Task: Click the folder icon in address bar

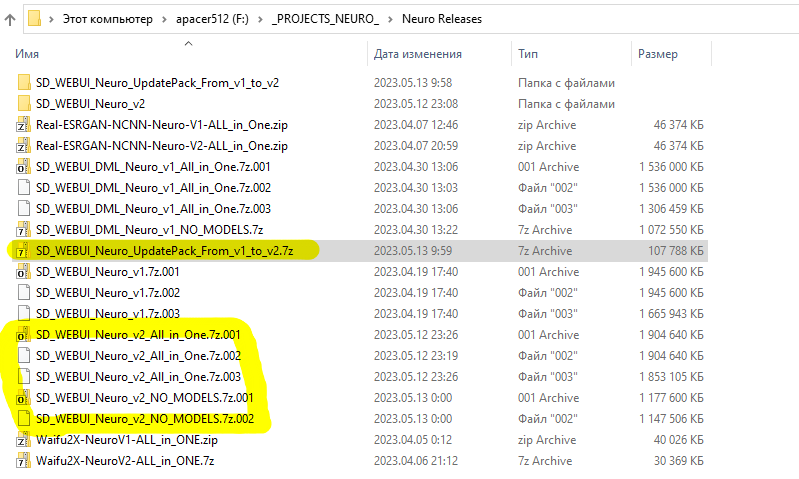Action: click(x=34, y=19)
